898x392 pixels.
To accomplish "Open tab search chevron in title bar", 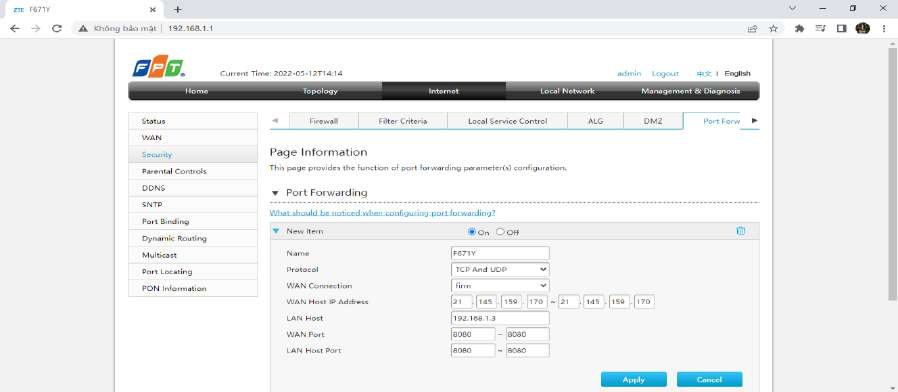I will click(793, 9).
